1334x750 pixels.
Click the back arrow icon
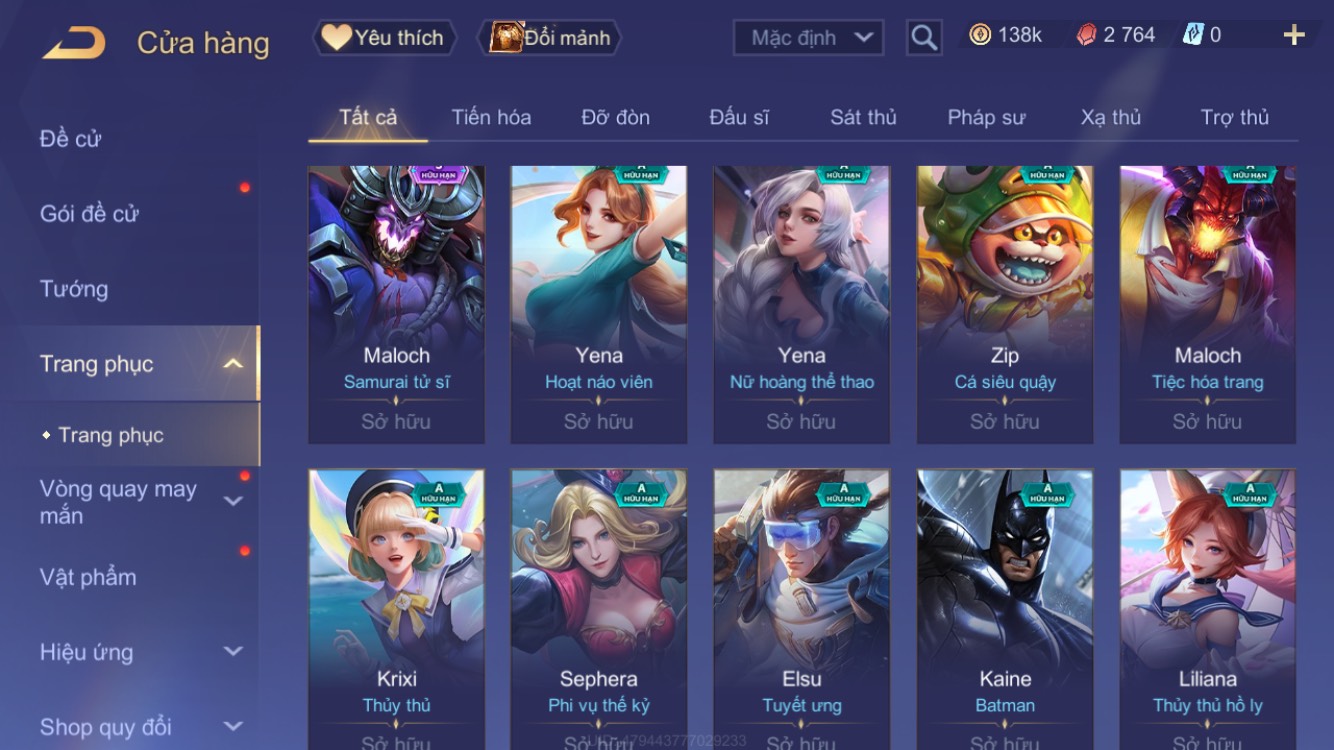pyautogui.click(x=74, y=42)
